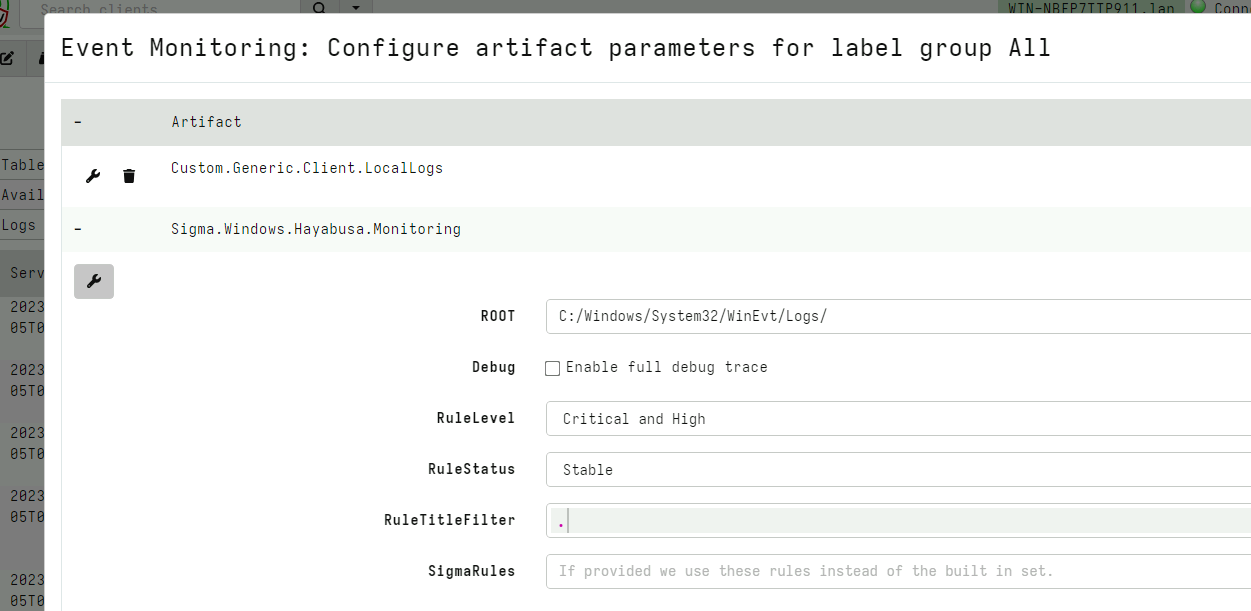Viewport: 1251px width, 611px height.
Task: Delete the Custom.Generic.Client.LocalLogs artifact via trash icon
Action: tap(129, 176)
